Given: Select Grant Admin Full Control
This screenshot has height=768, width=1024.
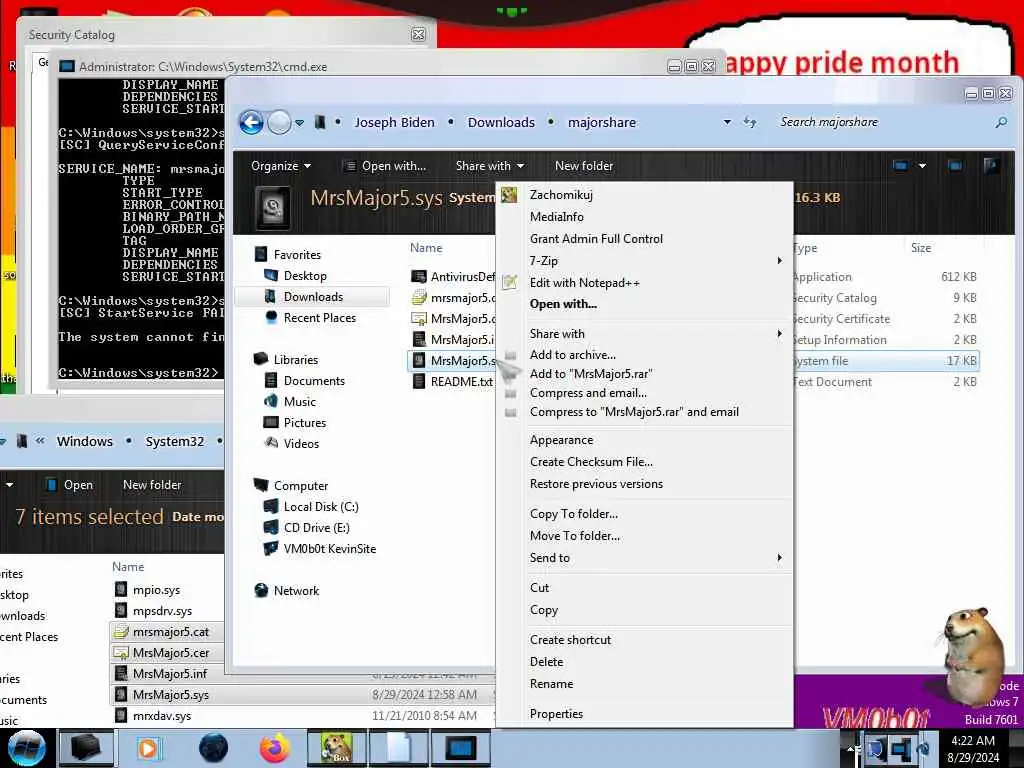Looking at the screenshot, I should [645, 239].
